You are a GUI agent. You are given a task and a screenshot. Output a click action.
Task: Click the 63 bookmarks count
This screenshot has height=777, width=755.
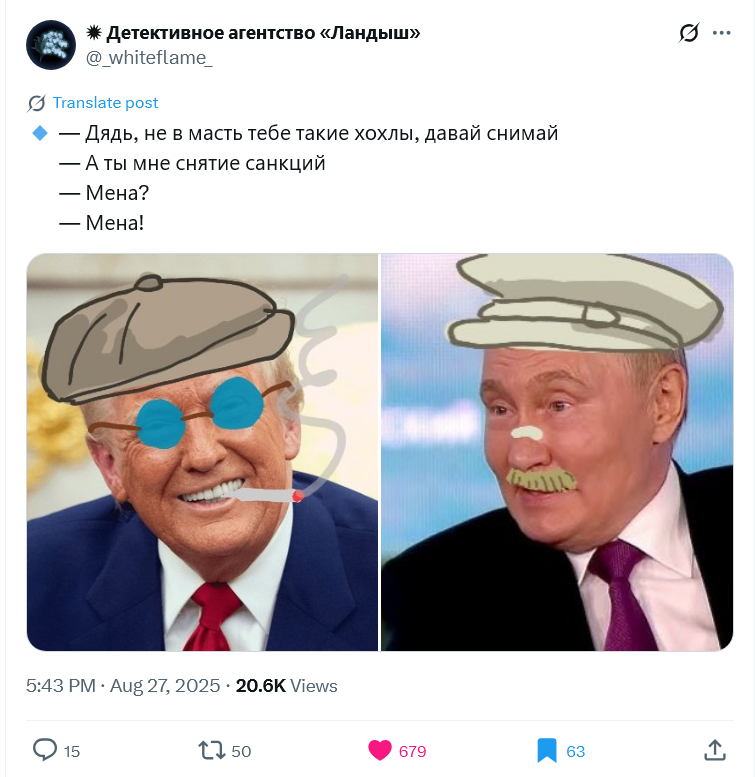[x=576, y=751]
